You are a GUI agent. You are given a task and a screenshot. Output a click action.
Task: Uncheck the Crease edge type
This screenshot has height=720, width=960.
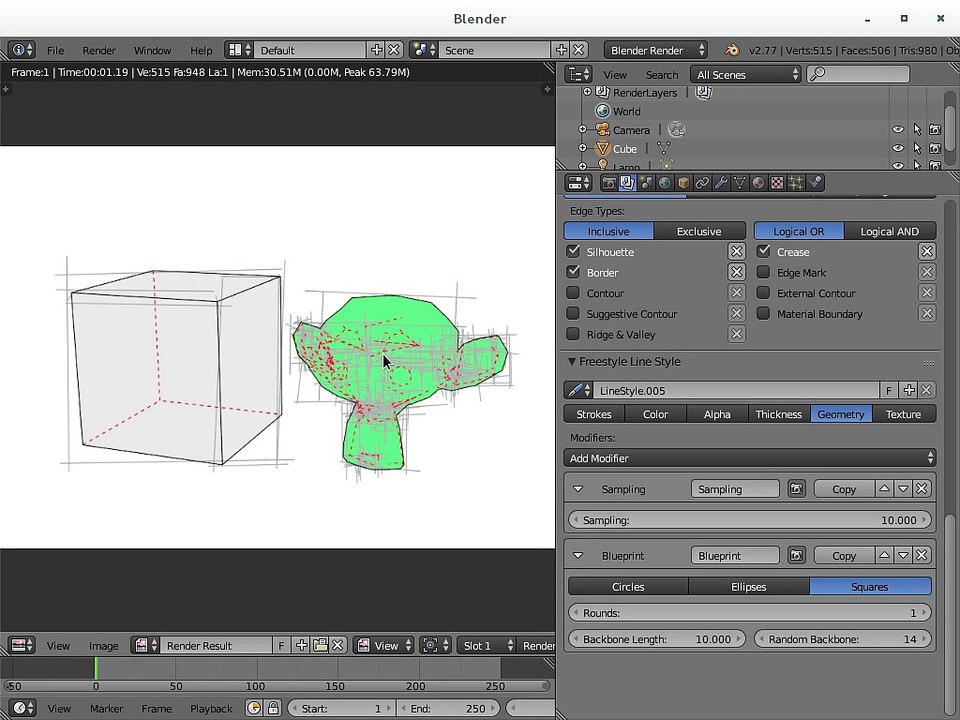point(763,251)
